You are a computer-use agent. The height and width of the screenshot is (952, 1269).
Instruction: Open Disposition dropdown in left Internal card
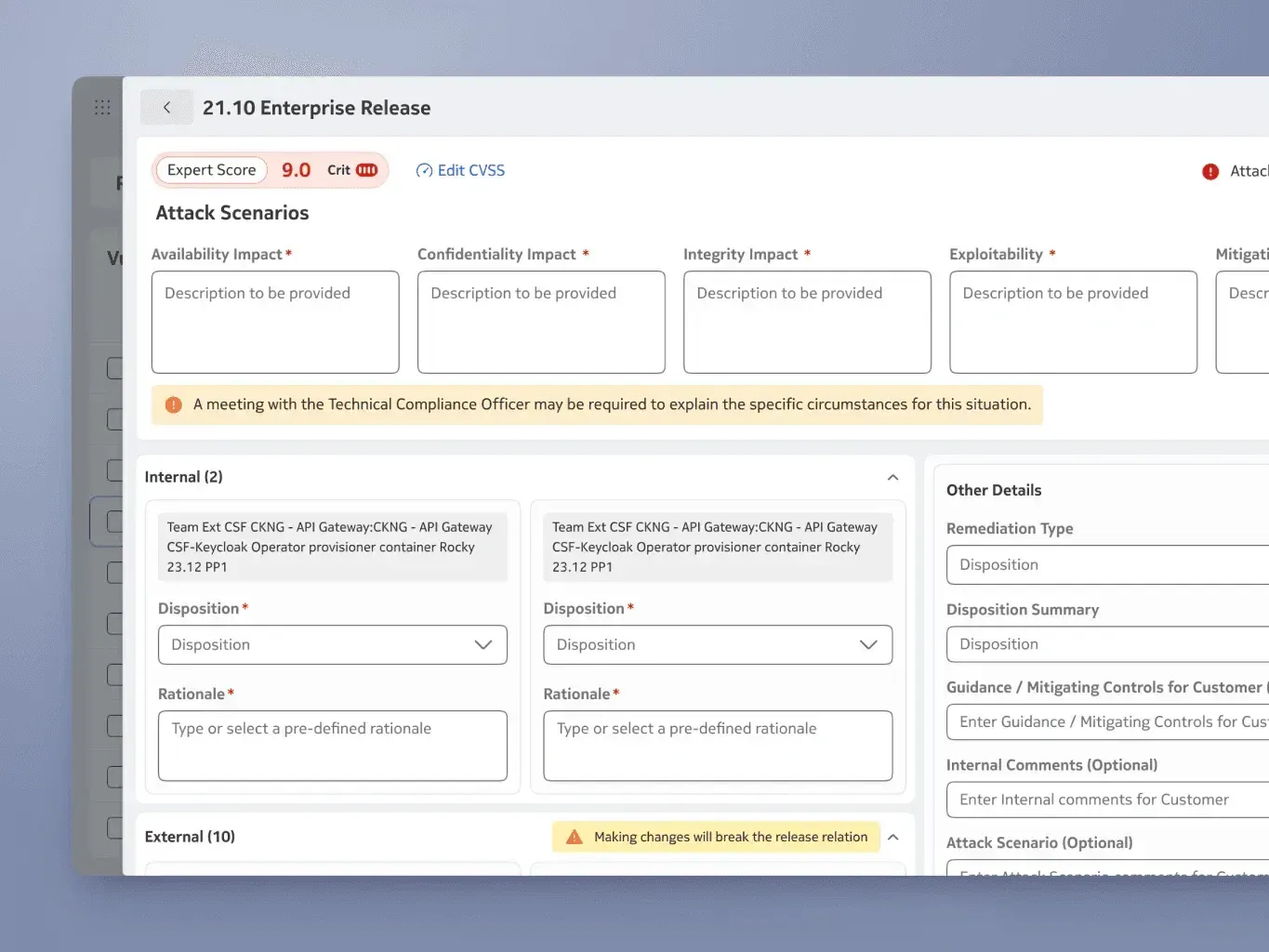click(x=333, y=645)
